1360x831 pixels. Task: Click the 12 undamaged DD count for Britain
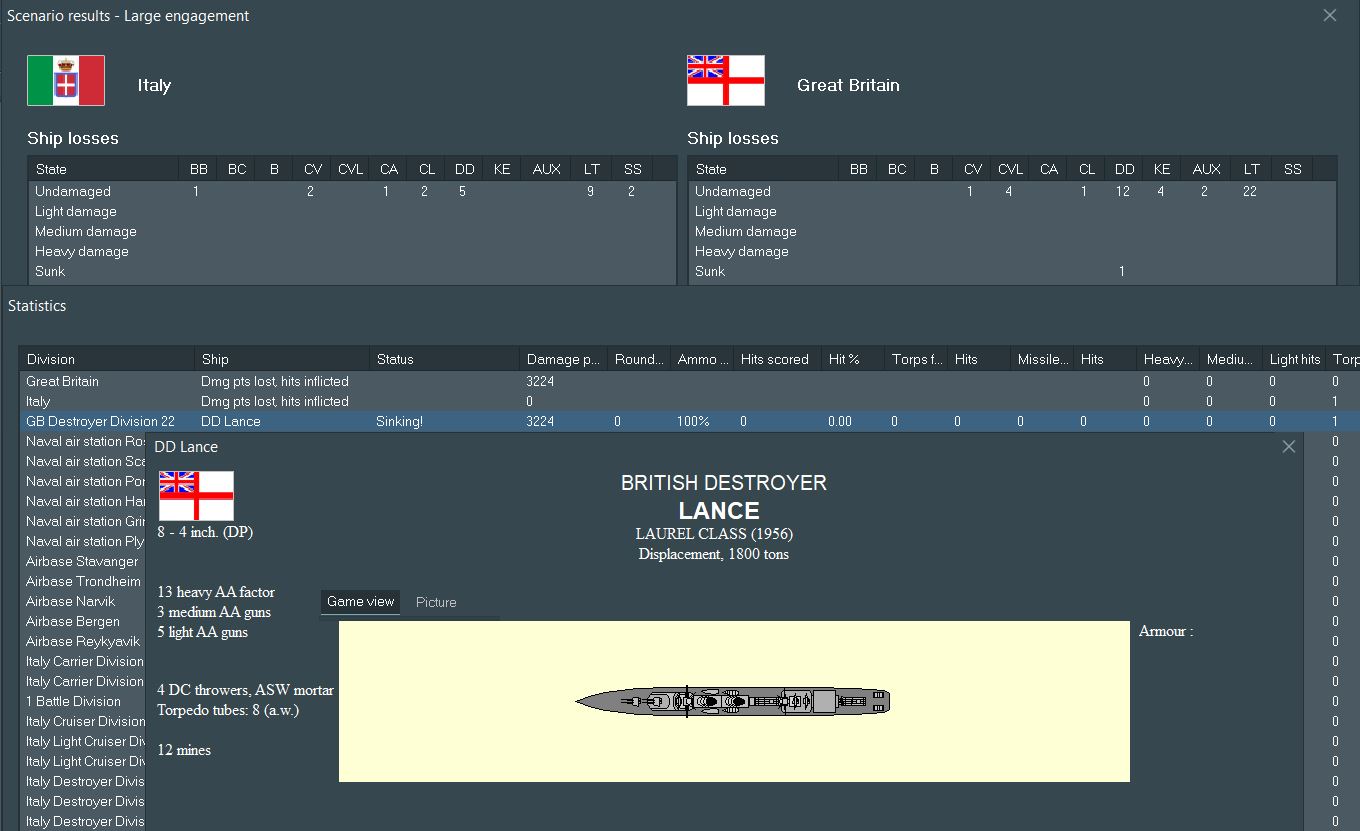1123,191
